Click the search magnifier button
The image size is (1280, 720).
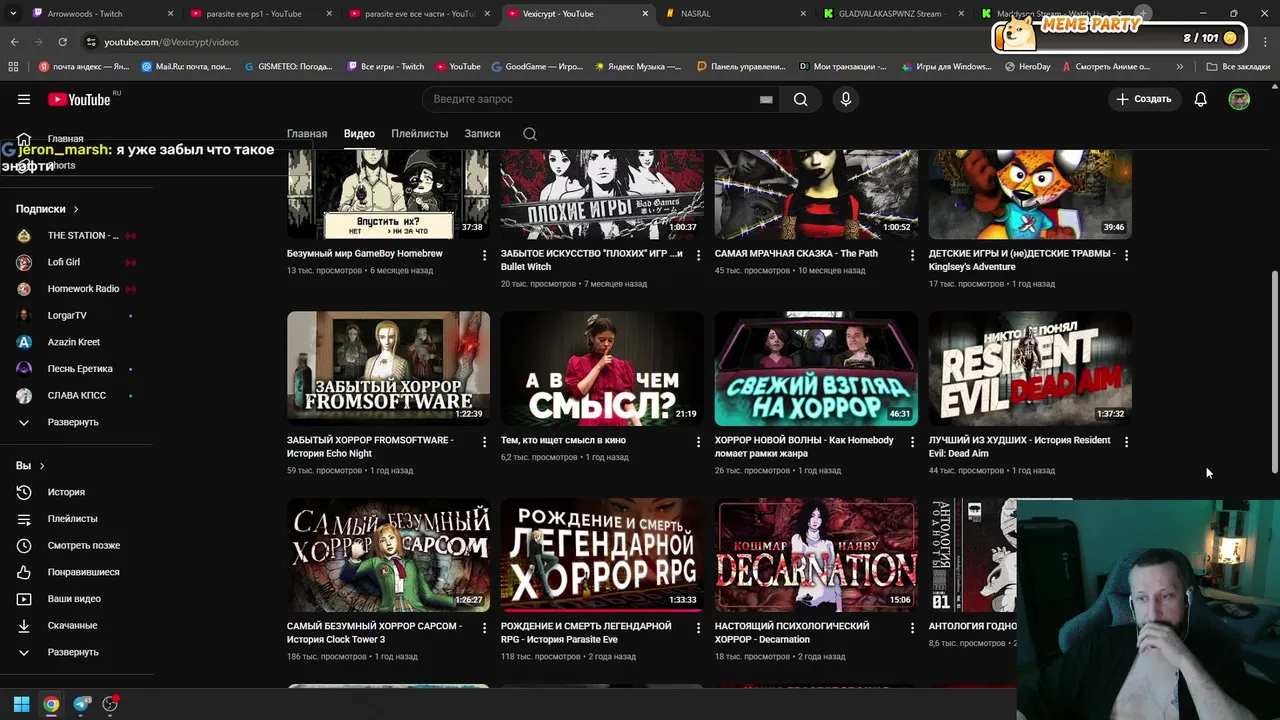[801, 99]
